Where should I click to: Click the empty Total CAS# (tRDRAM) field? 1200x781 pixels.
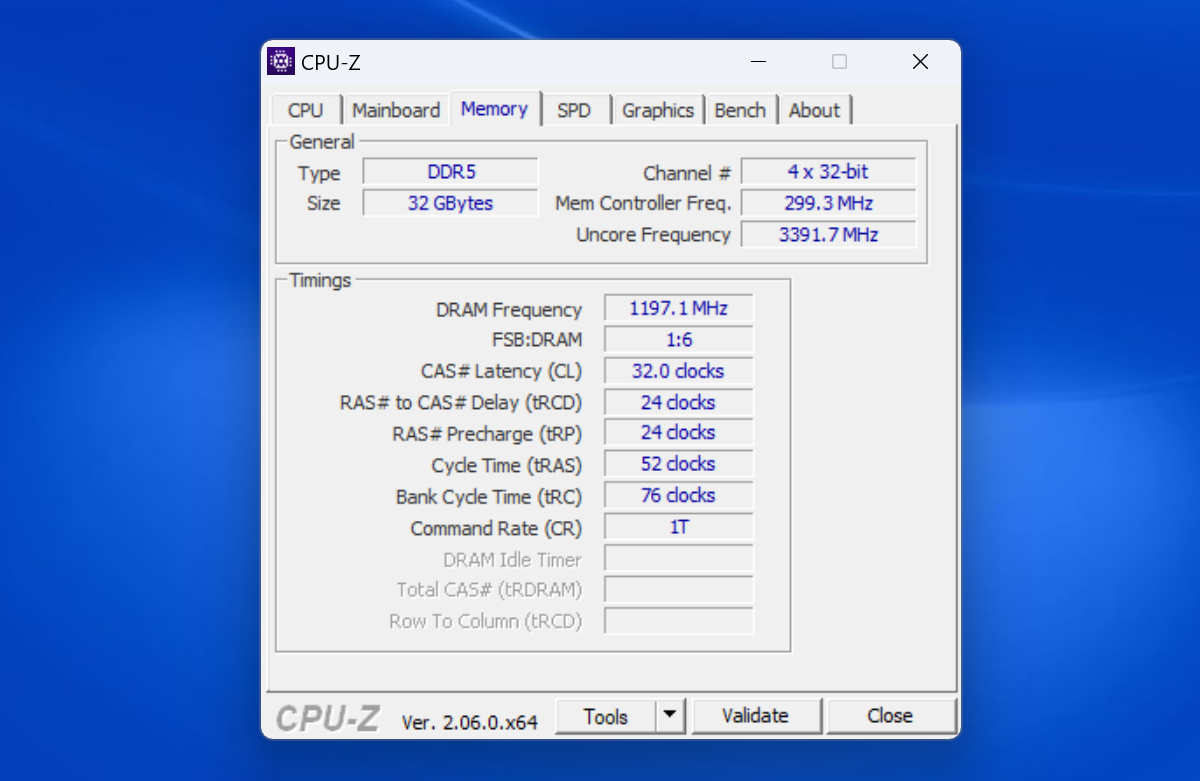click(679, 589)
